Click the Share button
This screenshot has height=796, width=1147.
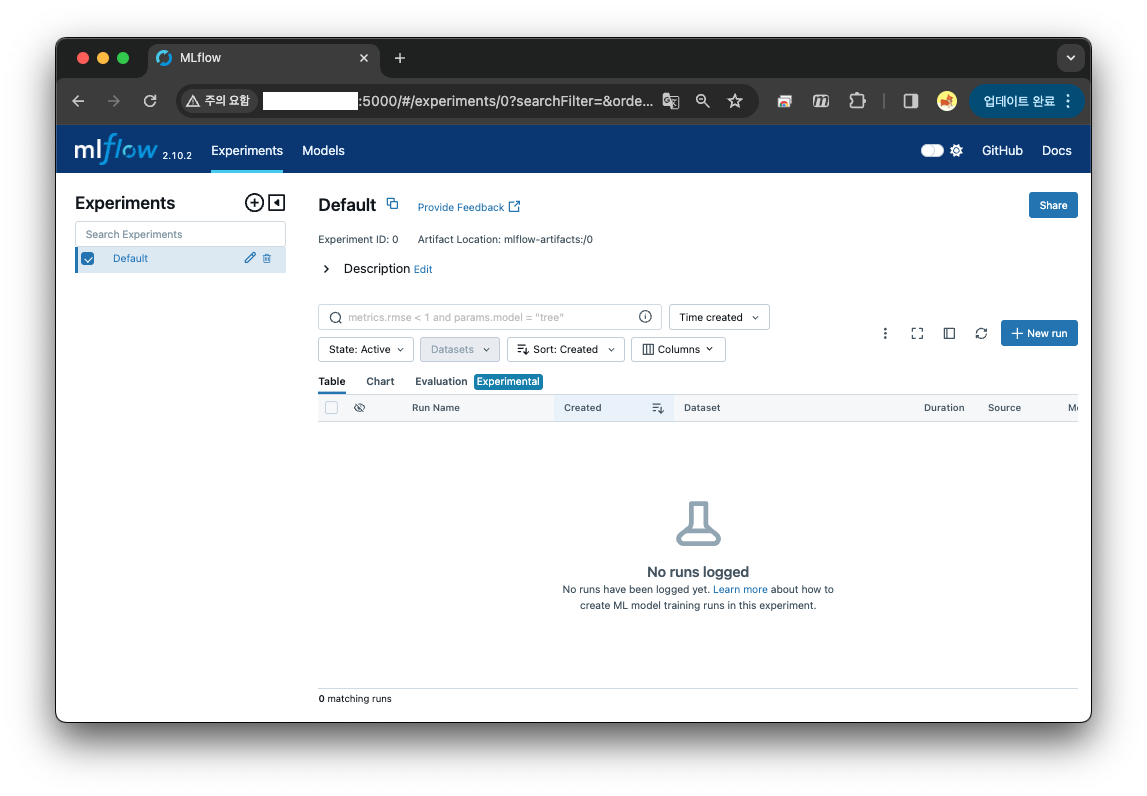pyautogui.click(x=1053, y=206)
